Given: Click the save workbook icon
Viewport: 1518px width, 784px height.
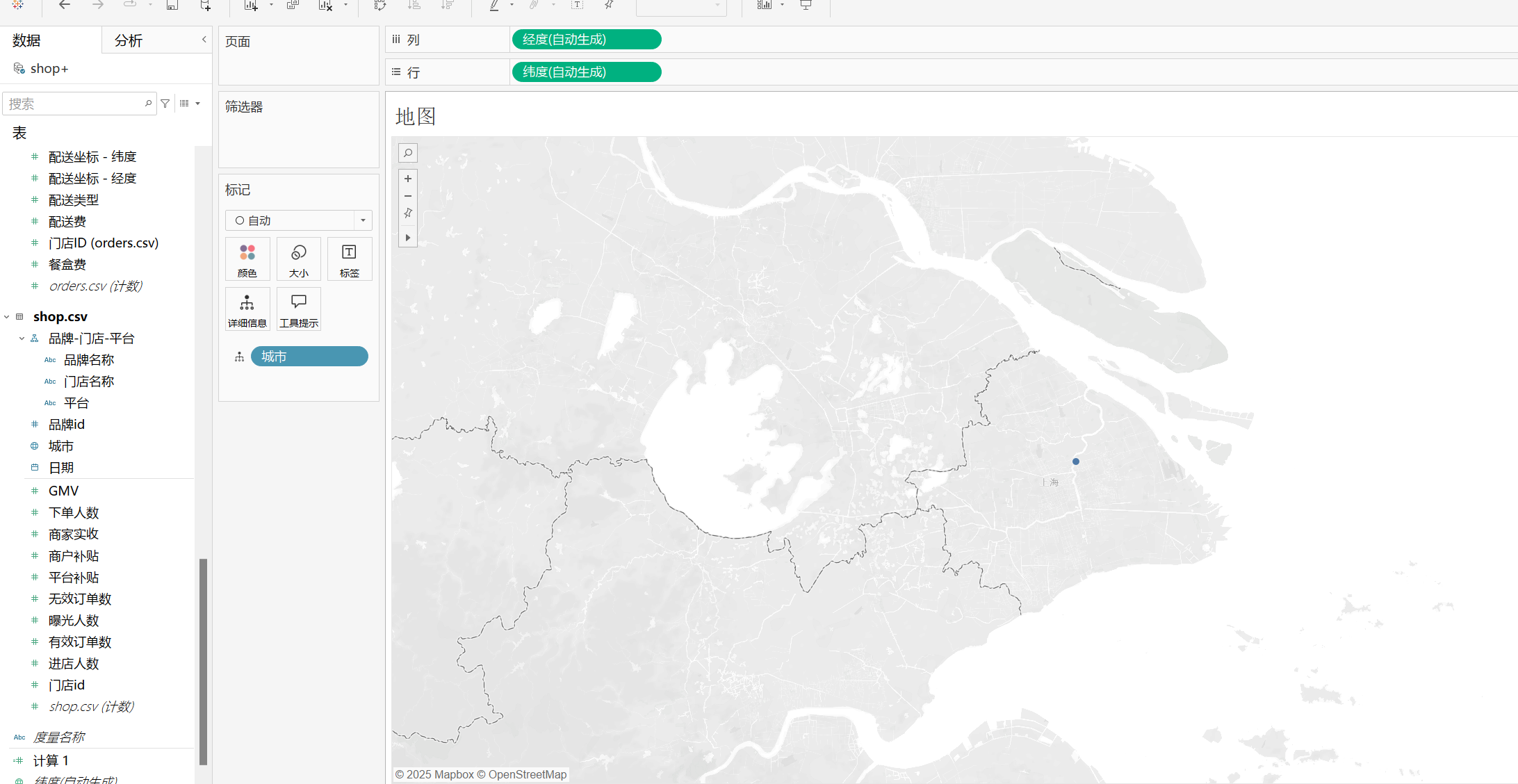Looking at the screenshot, I should coord(172,5).
